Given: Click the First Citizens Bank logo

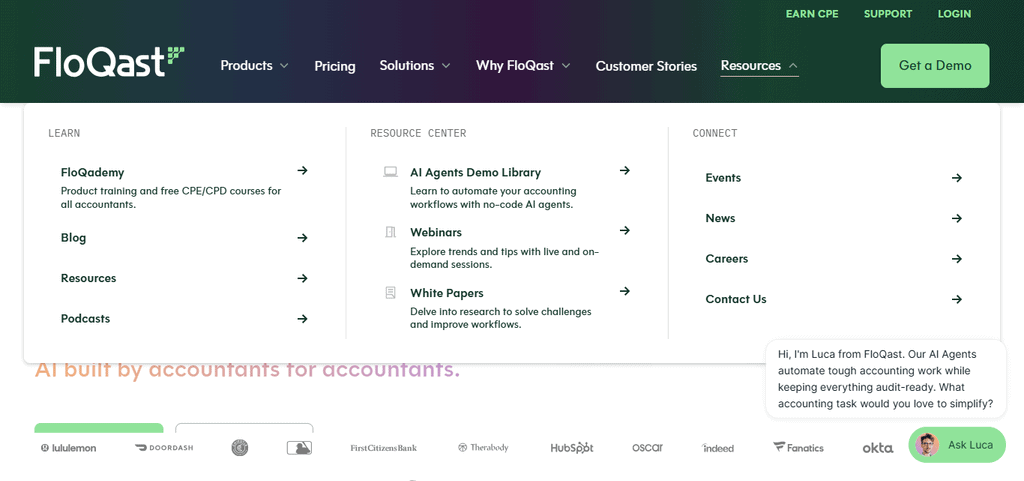Looking at the screenshot, I should 383,448.
